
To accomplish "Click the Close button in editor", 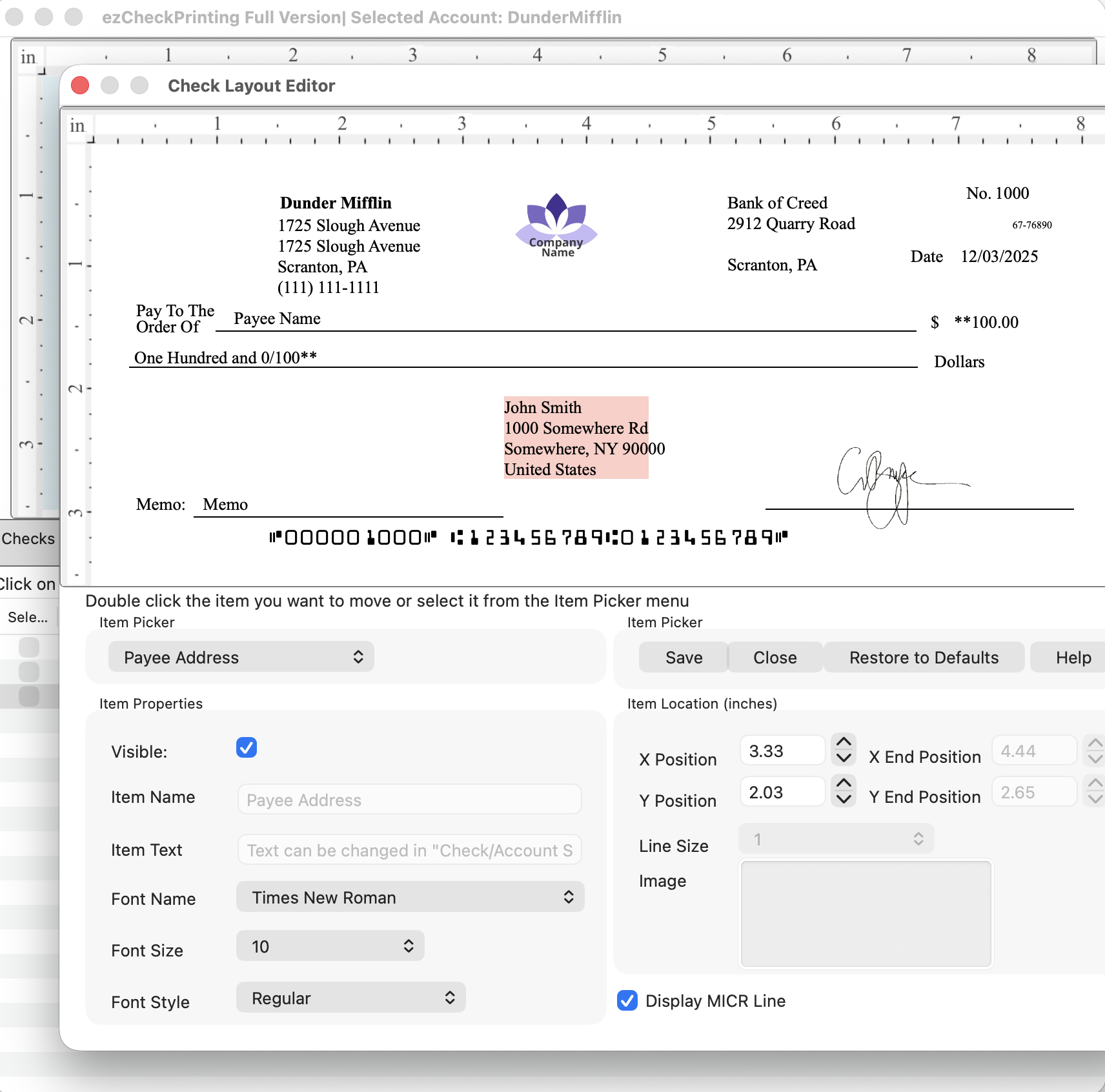I will point(775,657).
